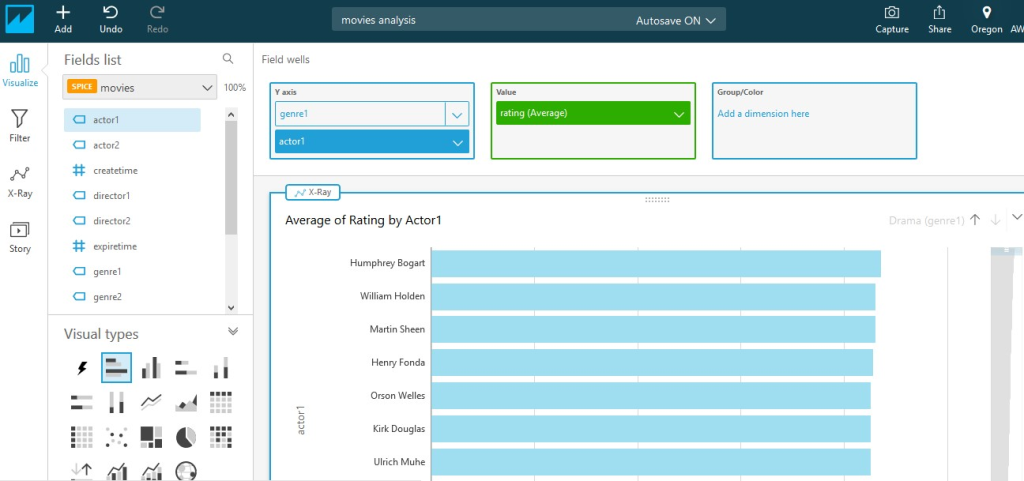Open the Story panel
Image resolution: width=1024 pixels, height=481 pixels.
coord(20,237)
